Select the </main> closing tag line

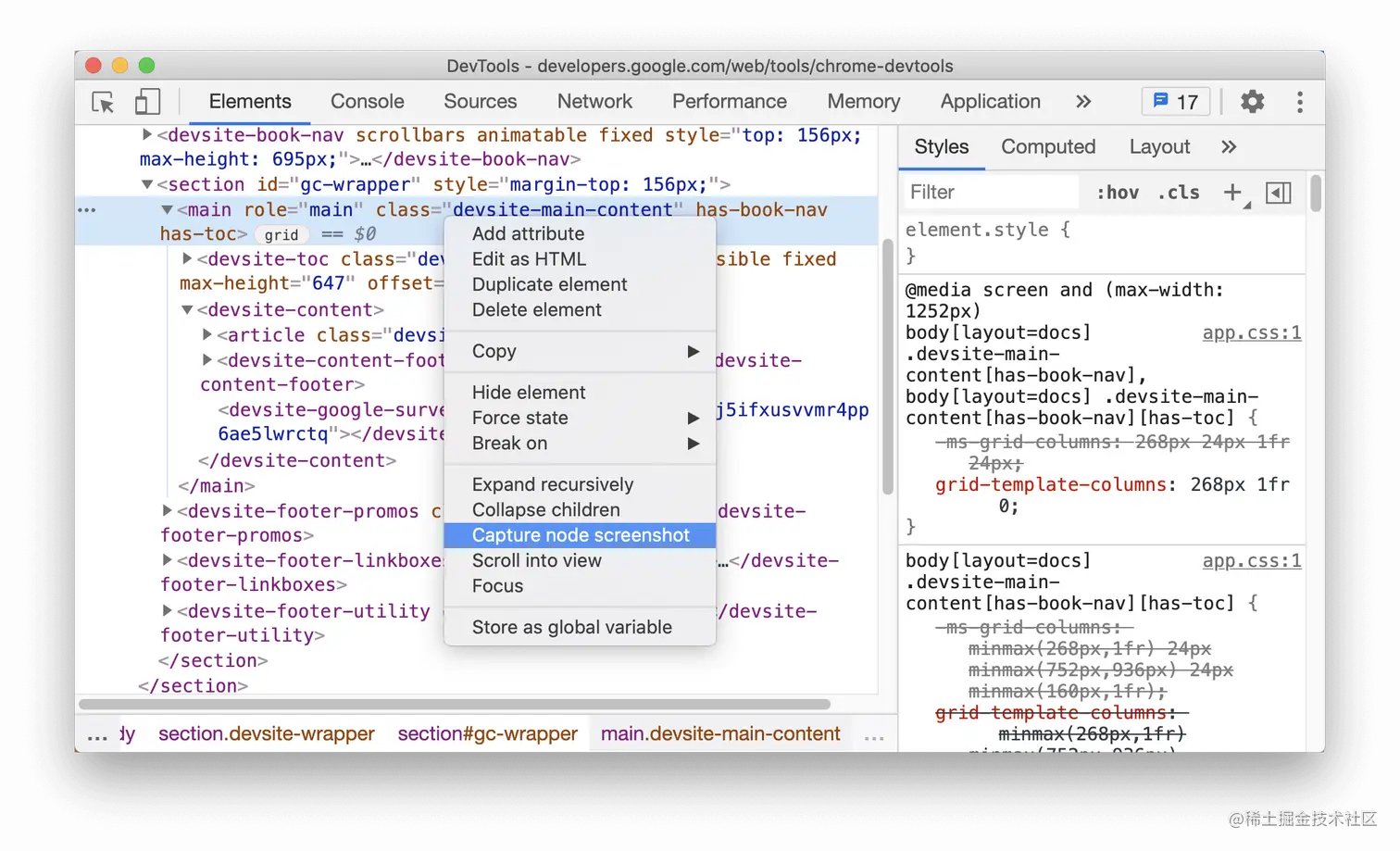pos(218,485)
